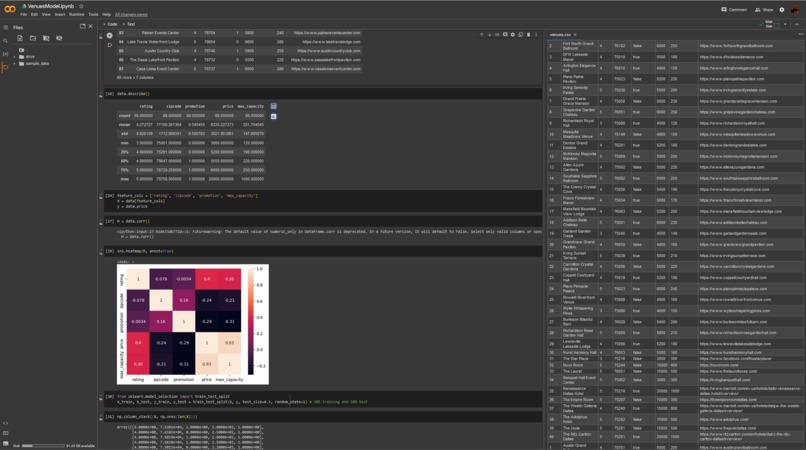Close the venues.csv tab
Image resolution: width=806 pixels, height=450 pixels.
click(x=575, y=35)
